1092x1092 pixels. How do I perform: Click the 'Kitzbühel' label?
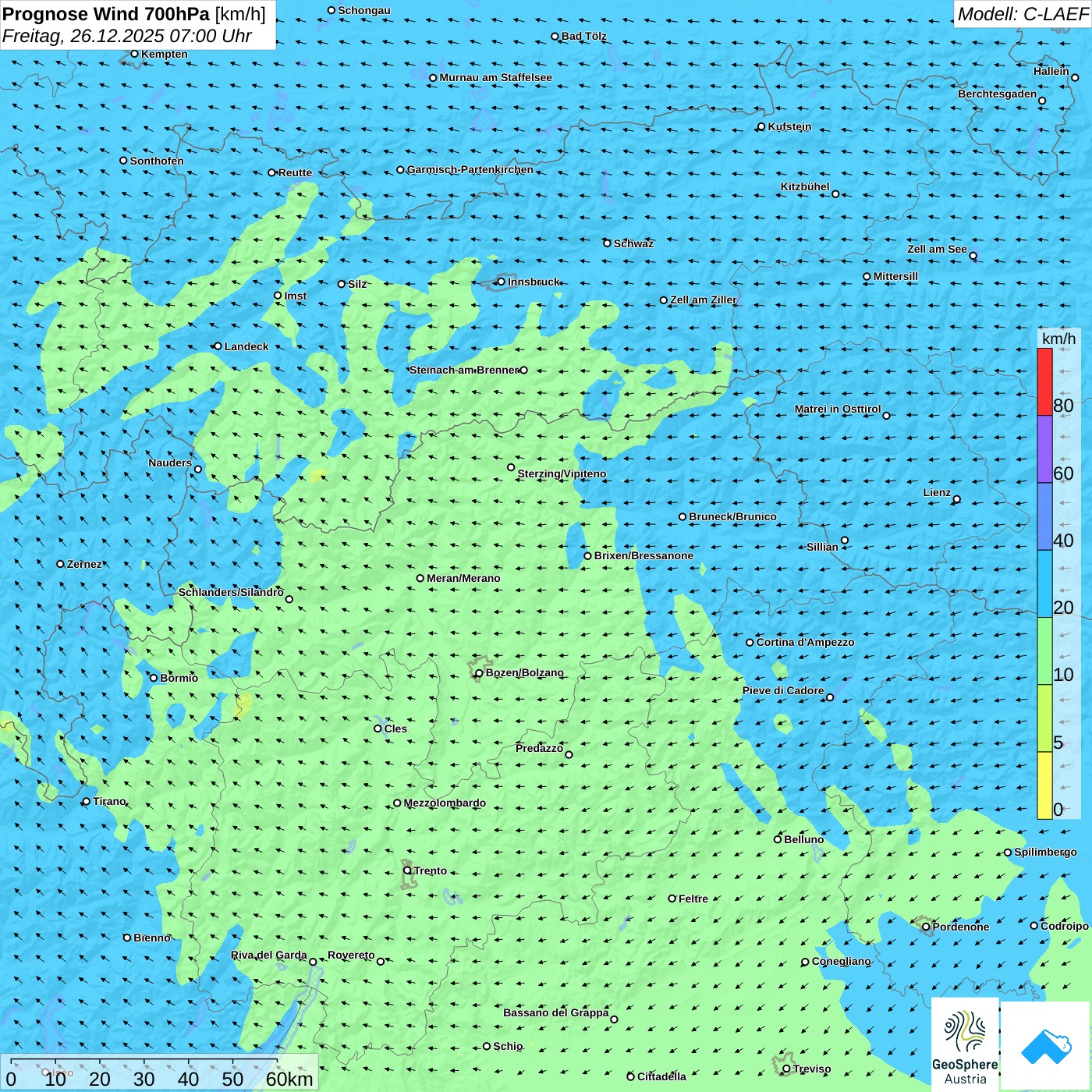click(805, 186)
